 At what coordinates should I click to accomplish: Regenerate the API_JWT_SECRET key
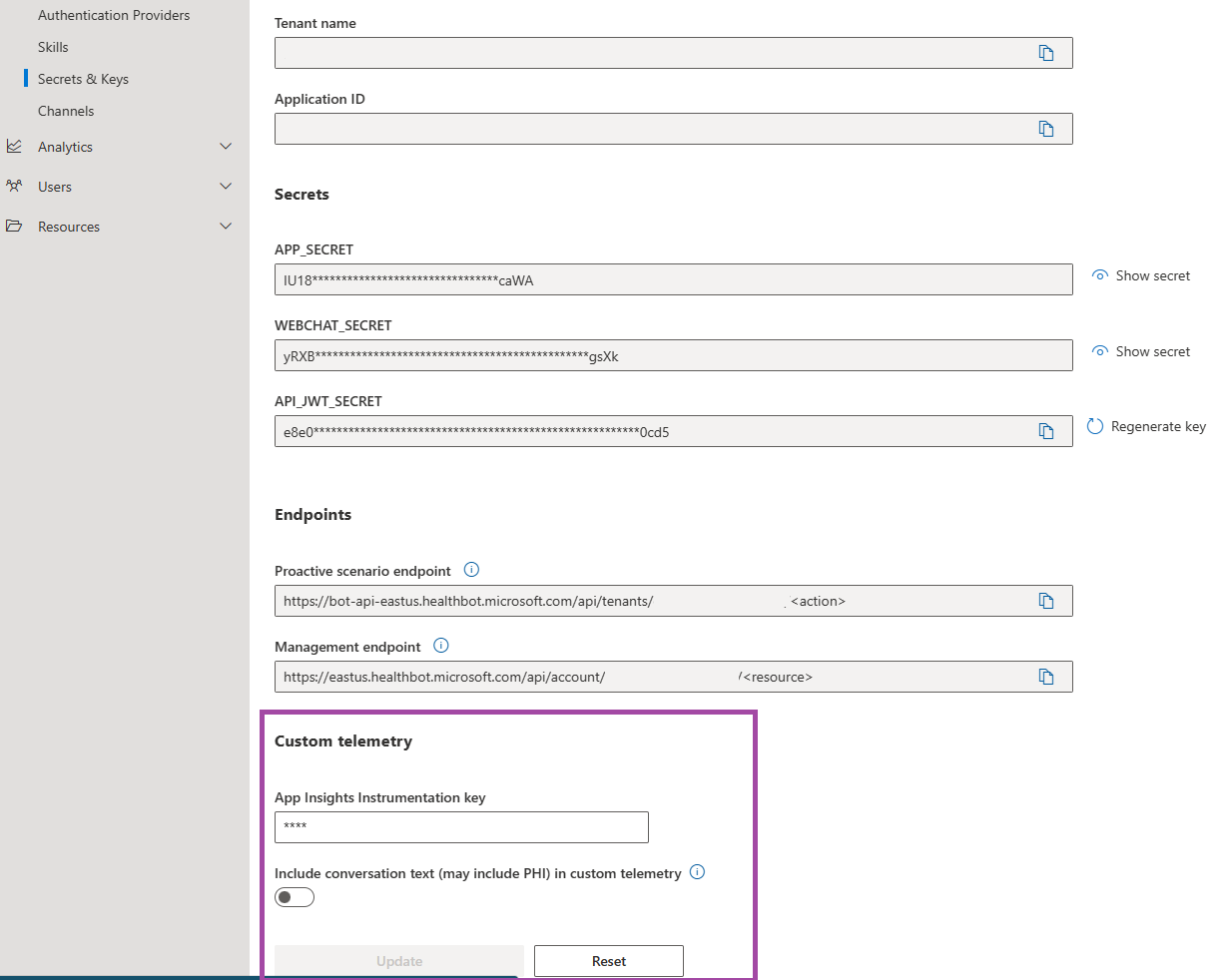point(1146,426)
